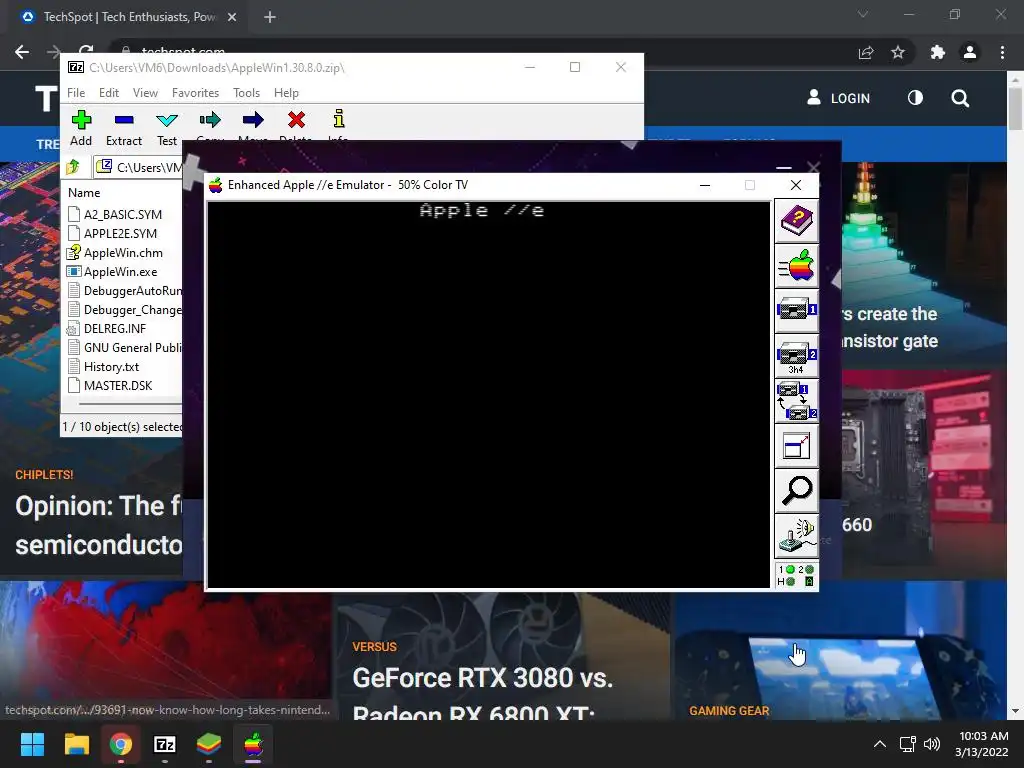This screenshot has width=1024, height=768.
Task: Open the Windows Start menu
Action: tap(32, 744)
